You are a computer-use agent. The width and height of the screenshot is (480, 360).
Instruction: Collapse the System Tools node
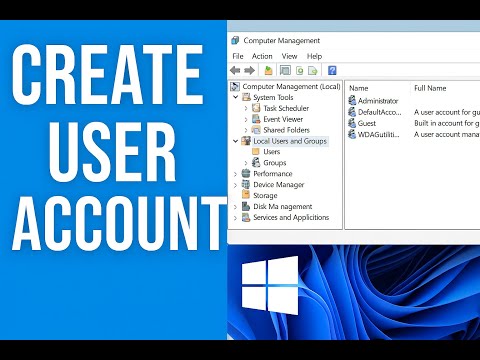pos(236,97)
